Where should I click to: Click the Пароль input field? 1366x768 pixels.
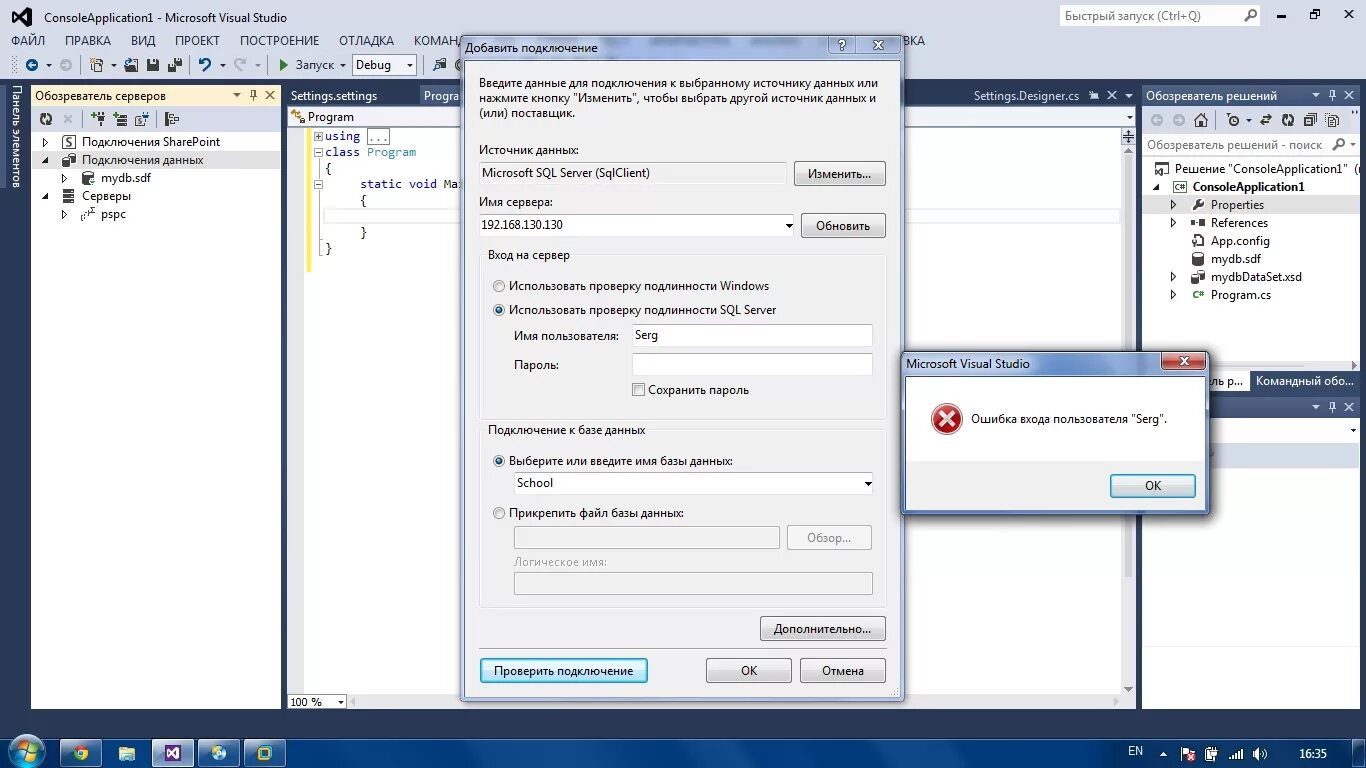[752, 365]
